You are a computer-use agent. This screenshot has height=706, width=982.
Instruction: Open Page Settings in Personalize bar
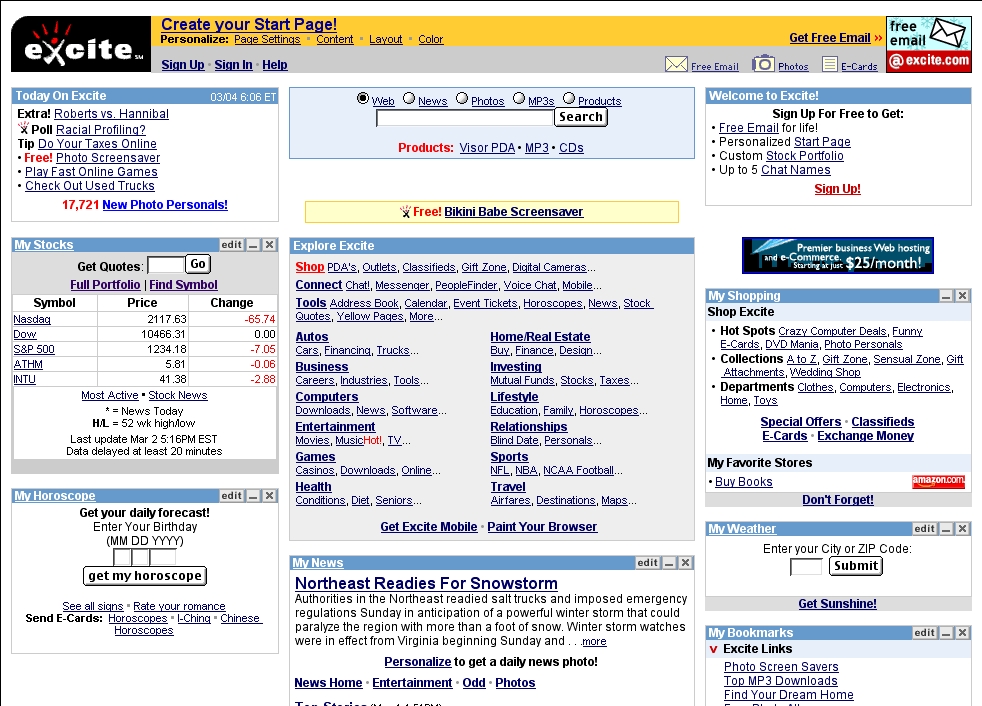pos(267,40)
